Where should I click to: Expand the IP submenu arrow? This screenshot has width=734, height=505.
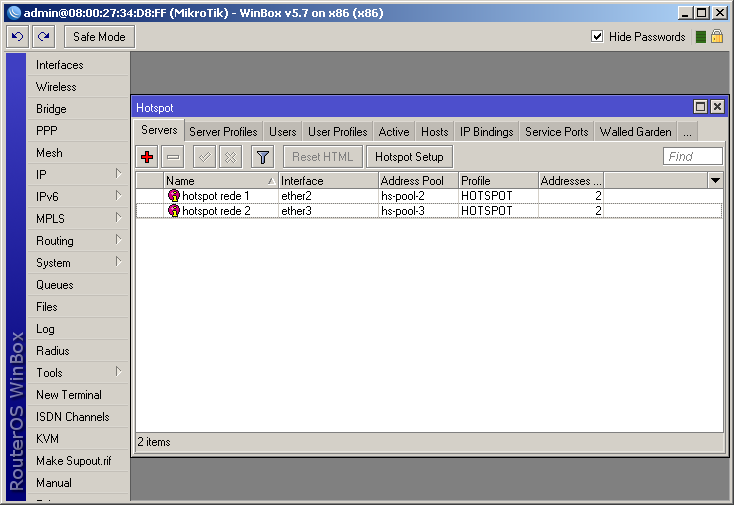point(118,174)
